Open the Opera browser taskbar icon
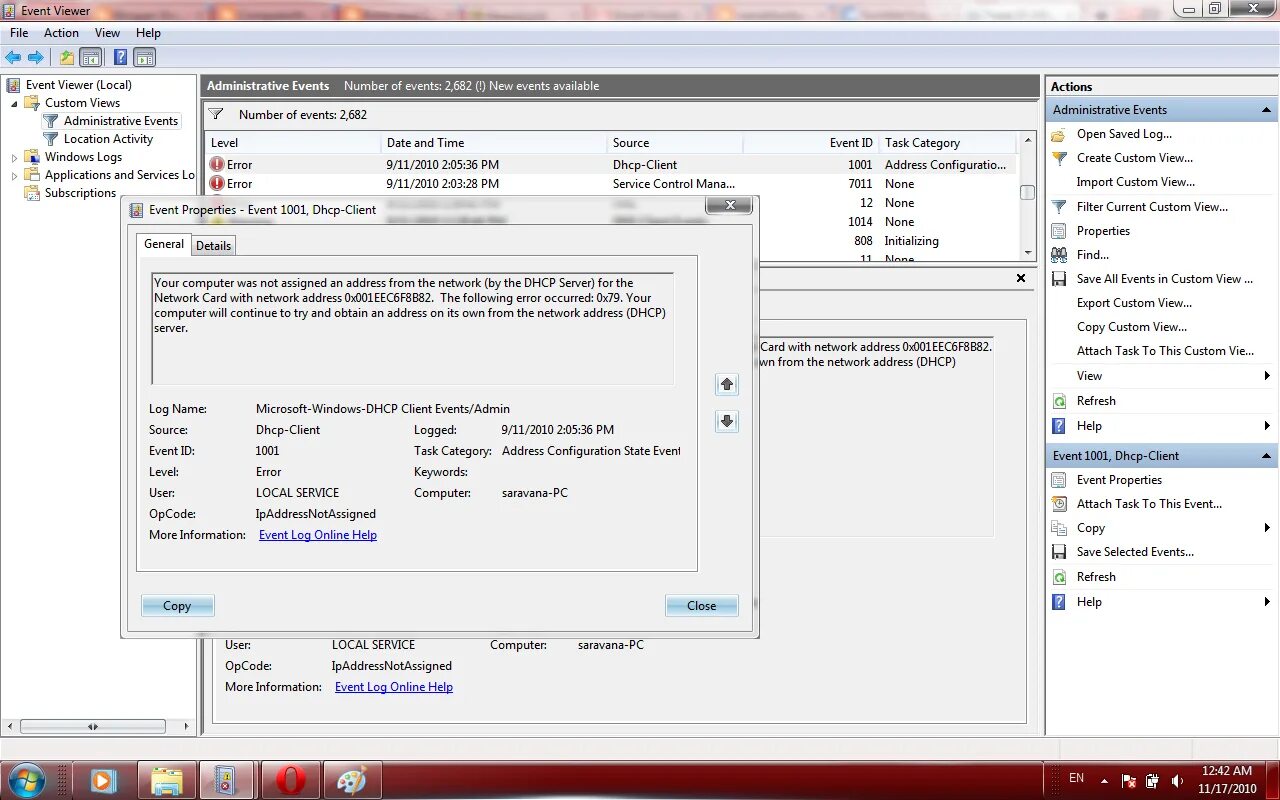 [x=290, y=780]
